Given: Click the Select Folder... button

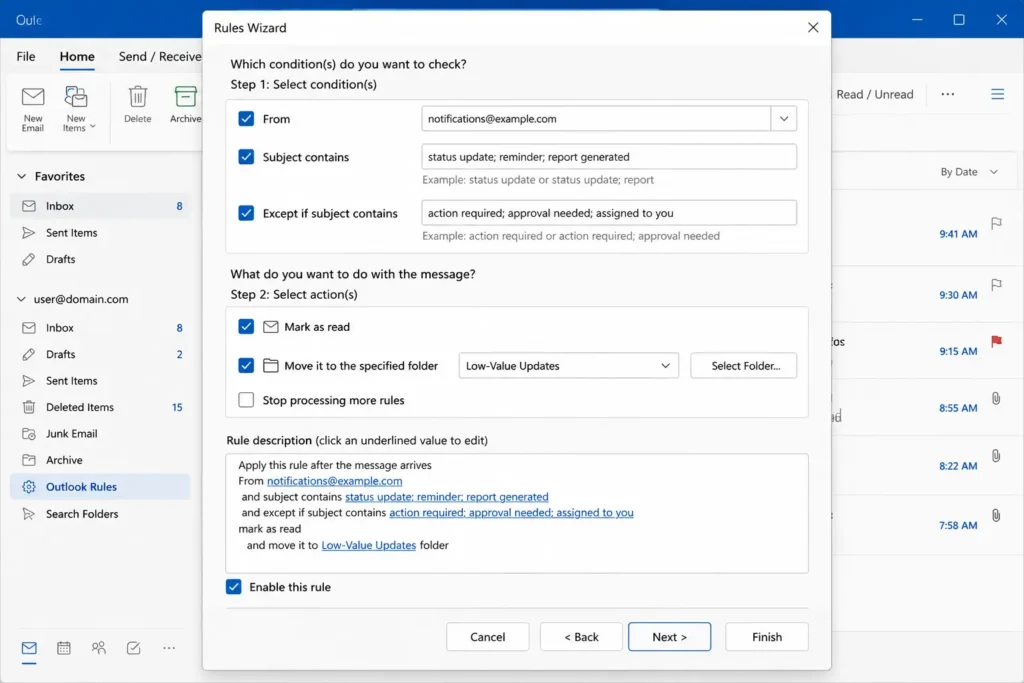Looking at the screenshot, I should (x=744, y=366).
